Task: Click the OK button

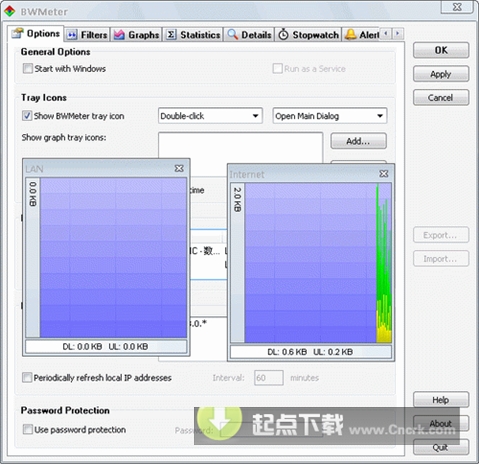Action: (x=441, y=50)
